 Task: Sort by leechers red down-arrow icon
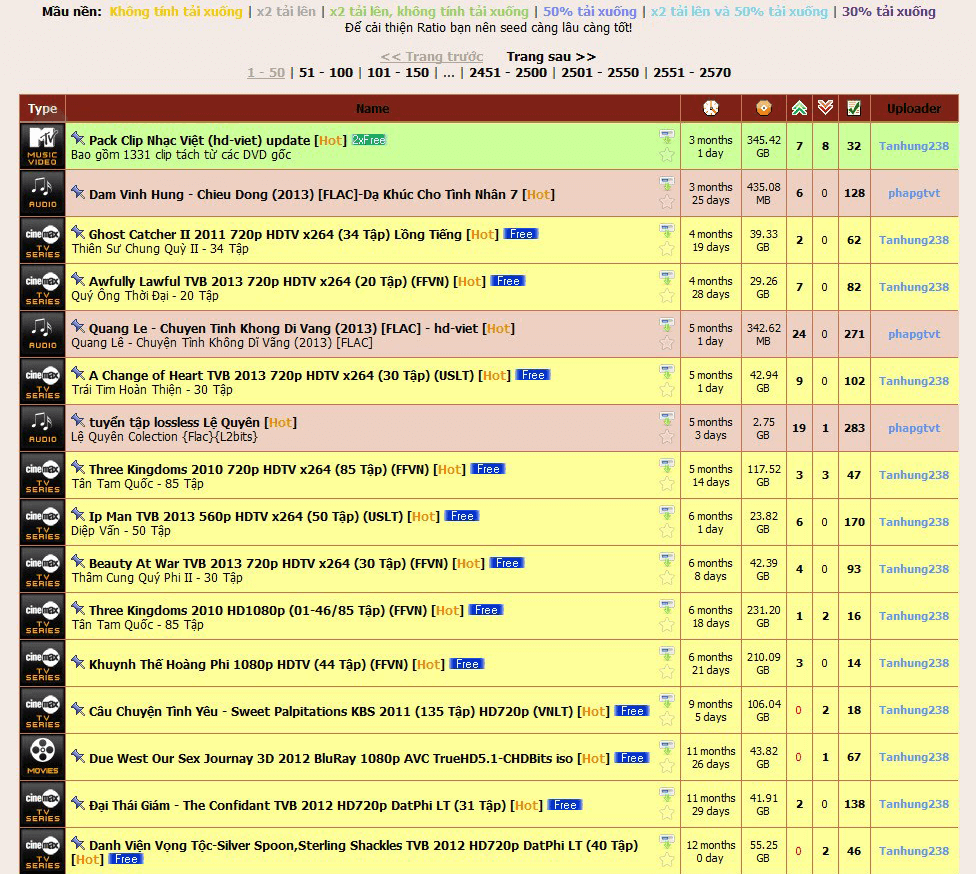point(825,108)
